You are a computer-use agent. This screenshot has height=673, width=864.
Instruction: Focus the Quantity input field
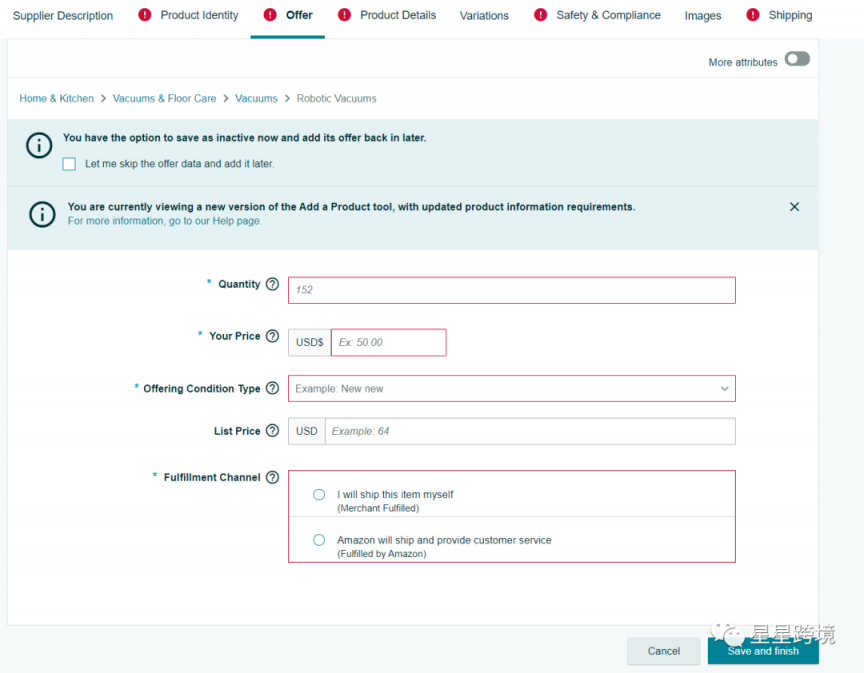511,290
